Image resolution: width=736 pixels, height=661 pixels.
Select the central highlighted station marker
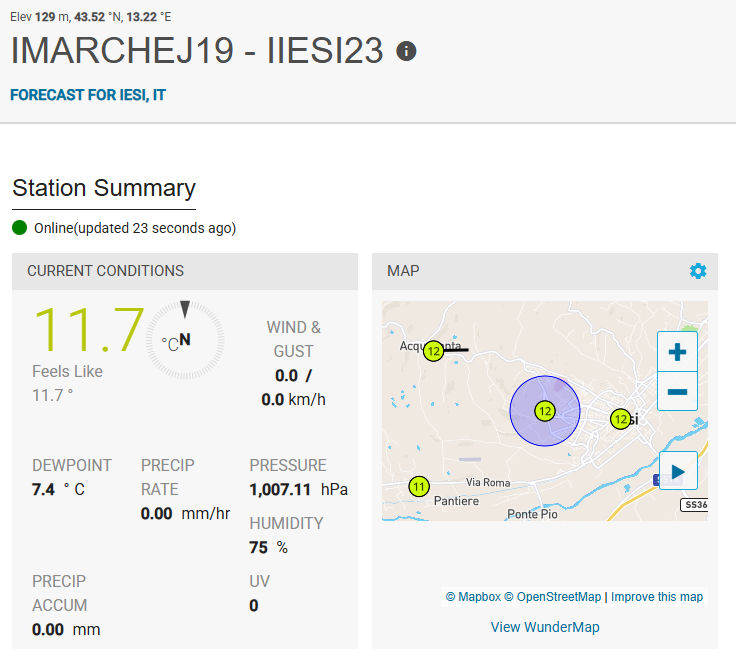coord(544,411)
